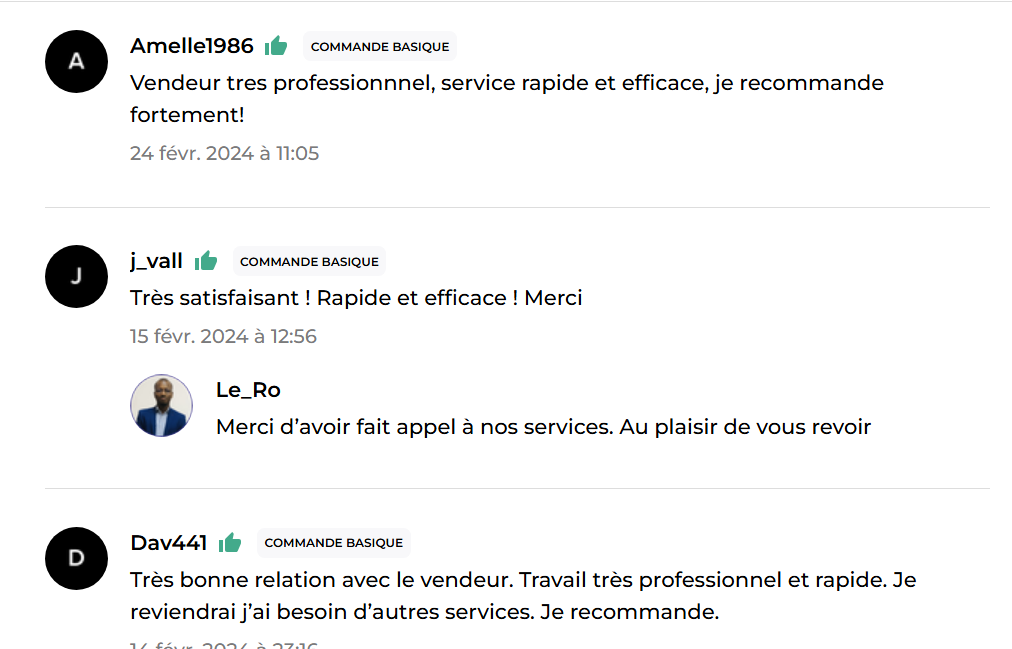
Task: Open Dav441's round avatar with letter D
Action: [76, 558]
